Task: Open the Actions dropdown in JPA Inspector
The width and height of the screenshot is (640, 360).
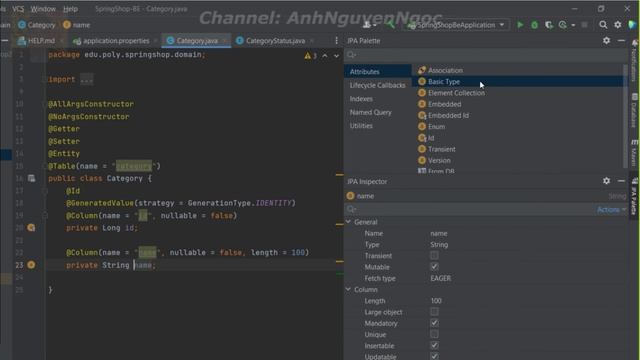Action: point(611,209)
